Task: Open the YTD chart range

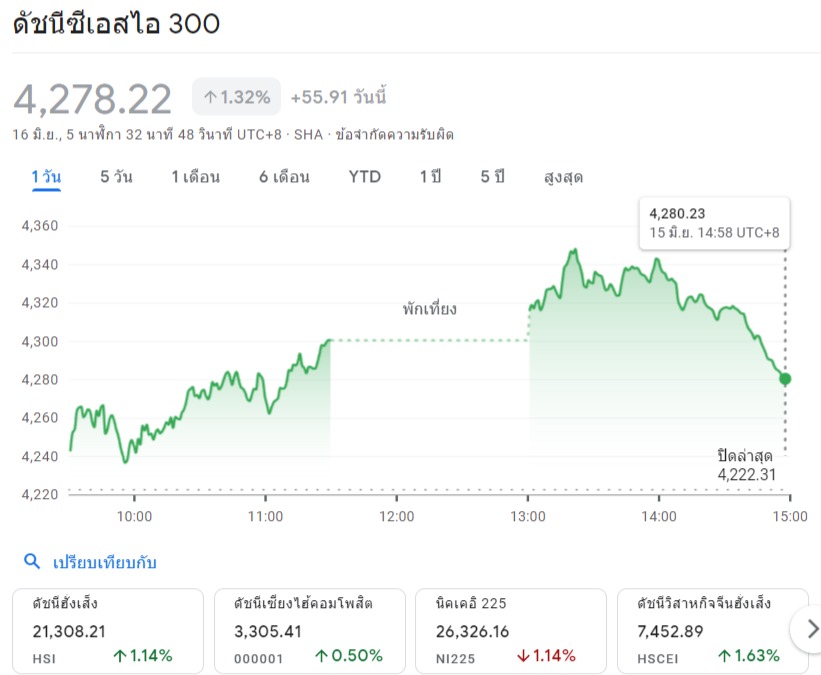Action: pos(364,177)
